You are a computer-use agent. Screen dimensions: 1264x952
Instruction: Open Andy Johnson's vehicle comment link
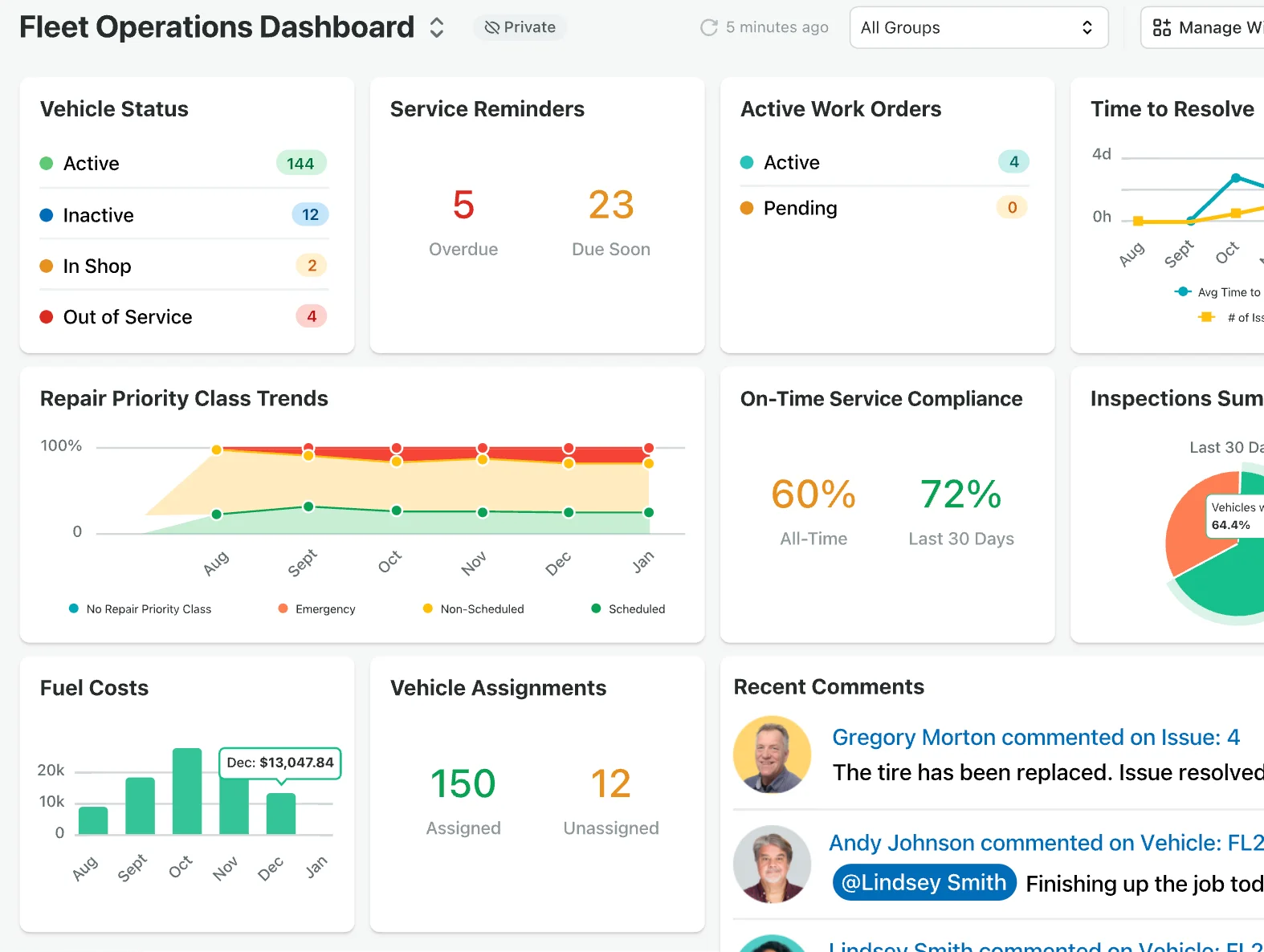pos(1046,843)
